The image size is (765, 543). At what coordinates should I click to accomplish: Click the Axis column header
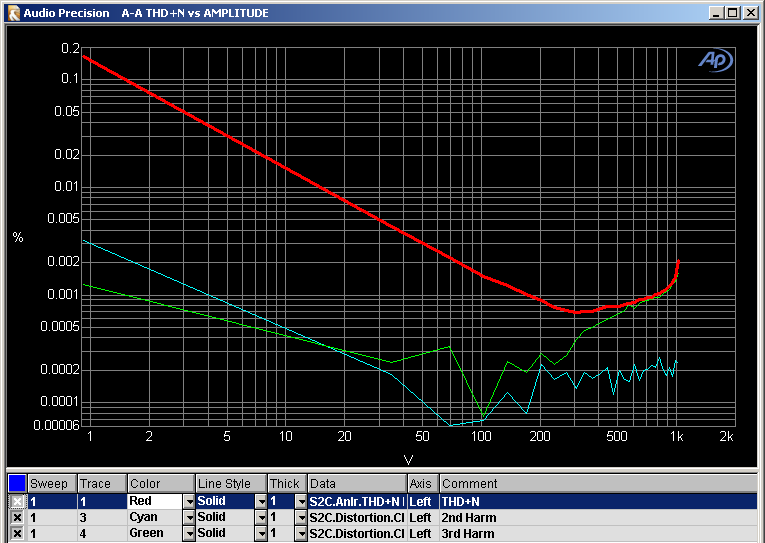point(423,483)
